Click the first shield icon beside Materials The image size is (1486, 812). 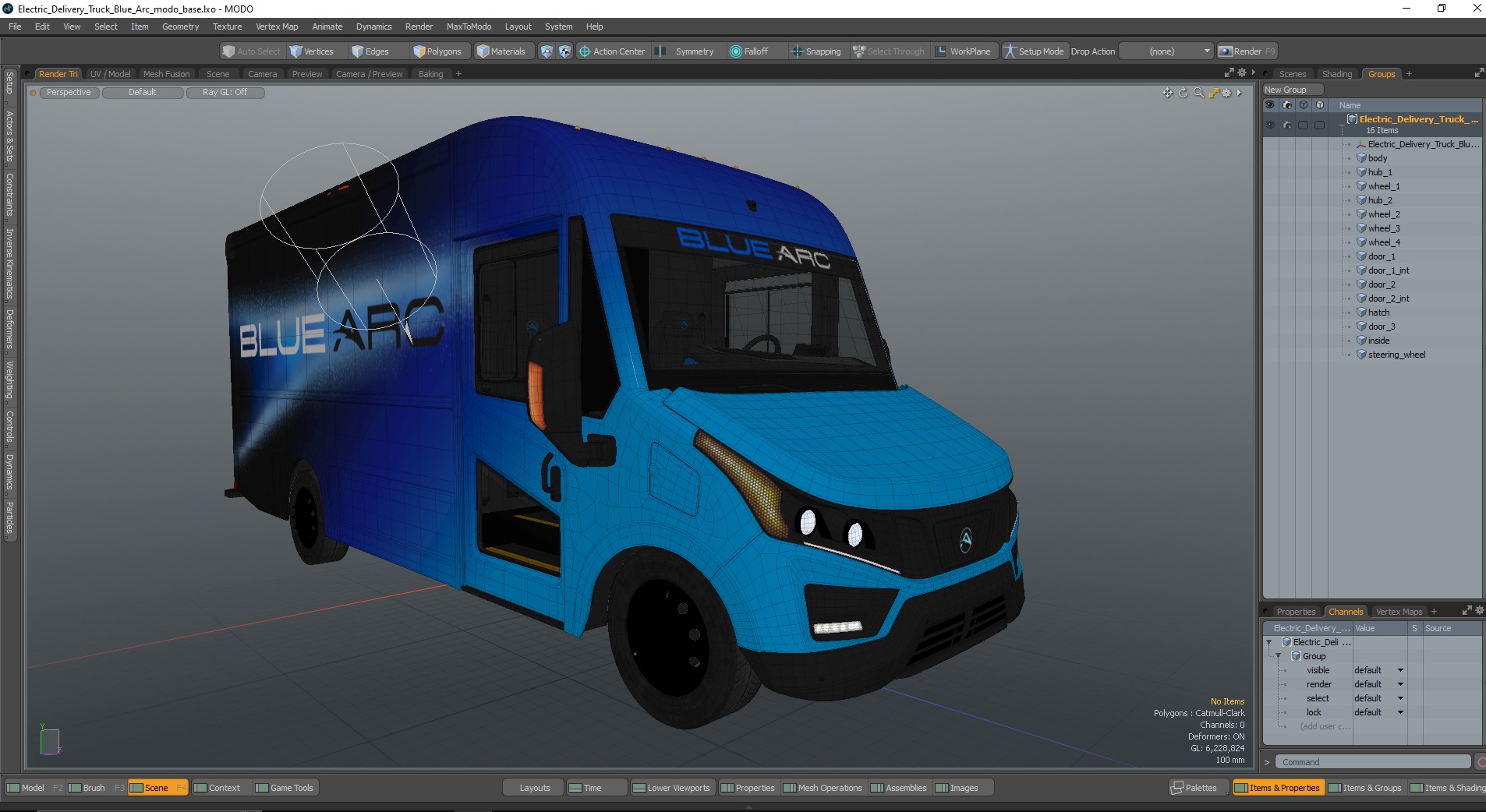coord(547,51)
